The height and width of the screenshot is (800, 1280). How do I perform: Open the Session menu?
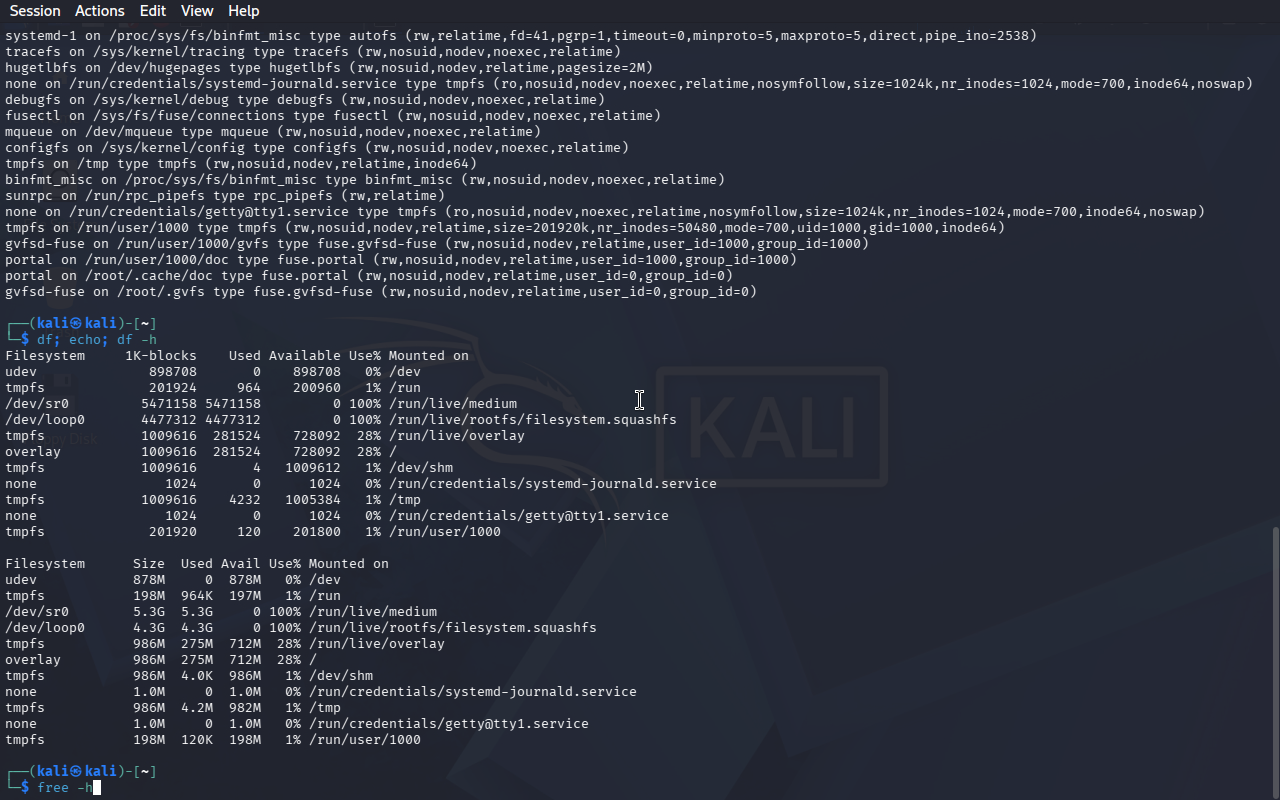(x=35, y=11)
